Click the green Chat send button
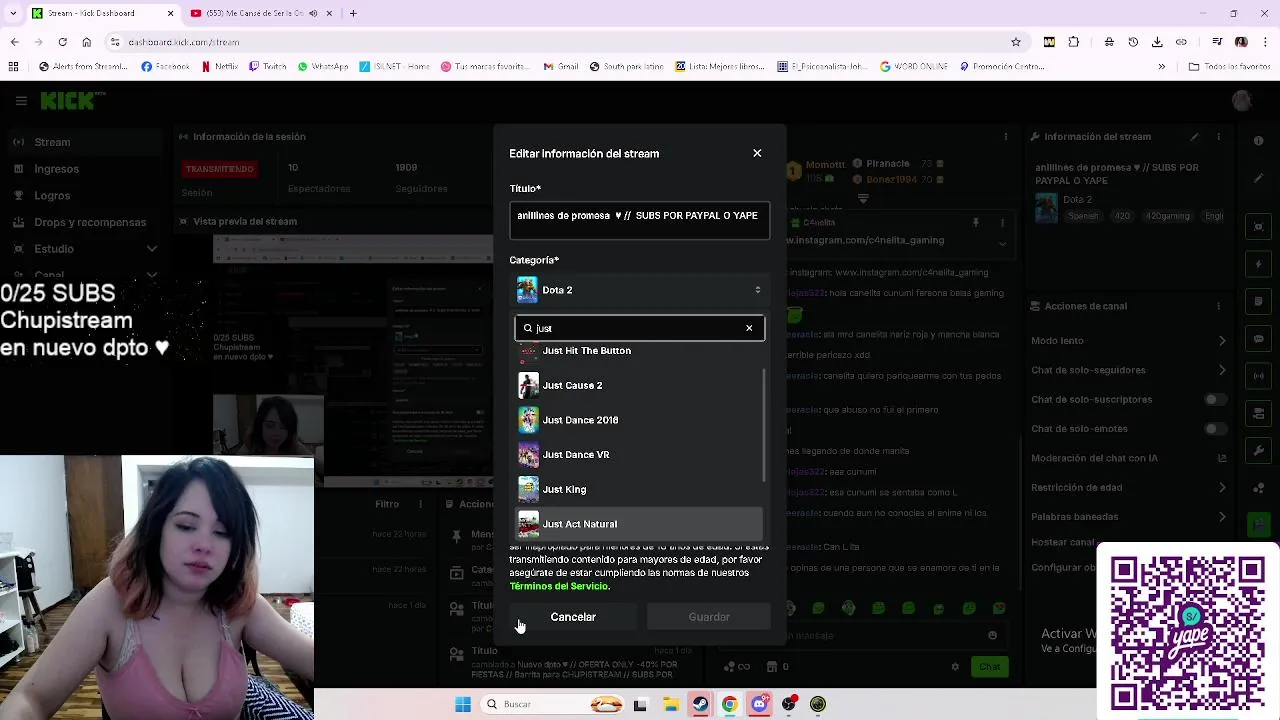The height and width of the screenshot is (720, 1280). coord(989,667)
